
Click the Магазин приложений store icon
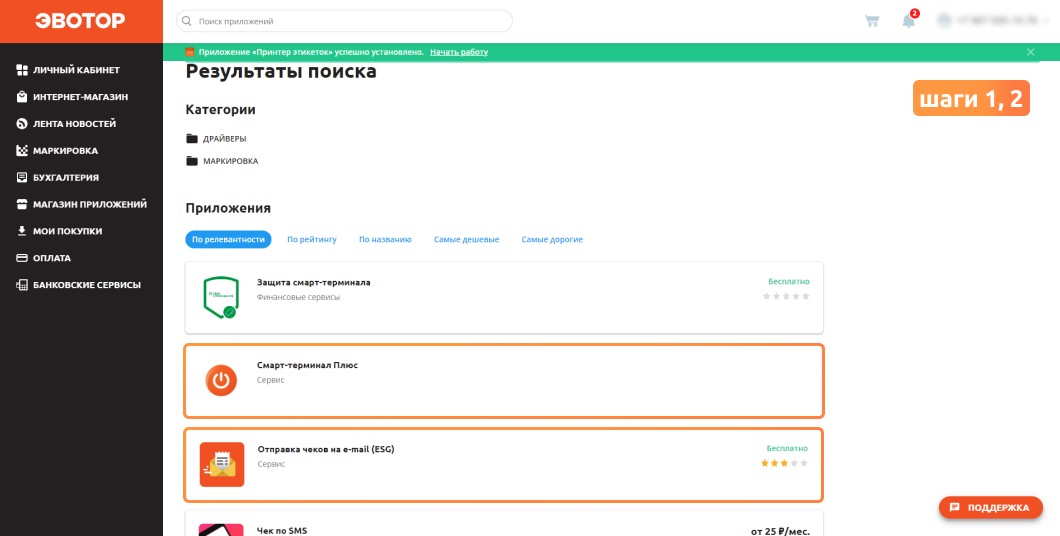point(22,204)
